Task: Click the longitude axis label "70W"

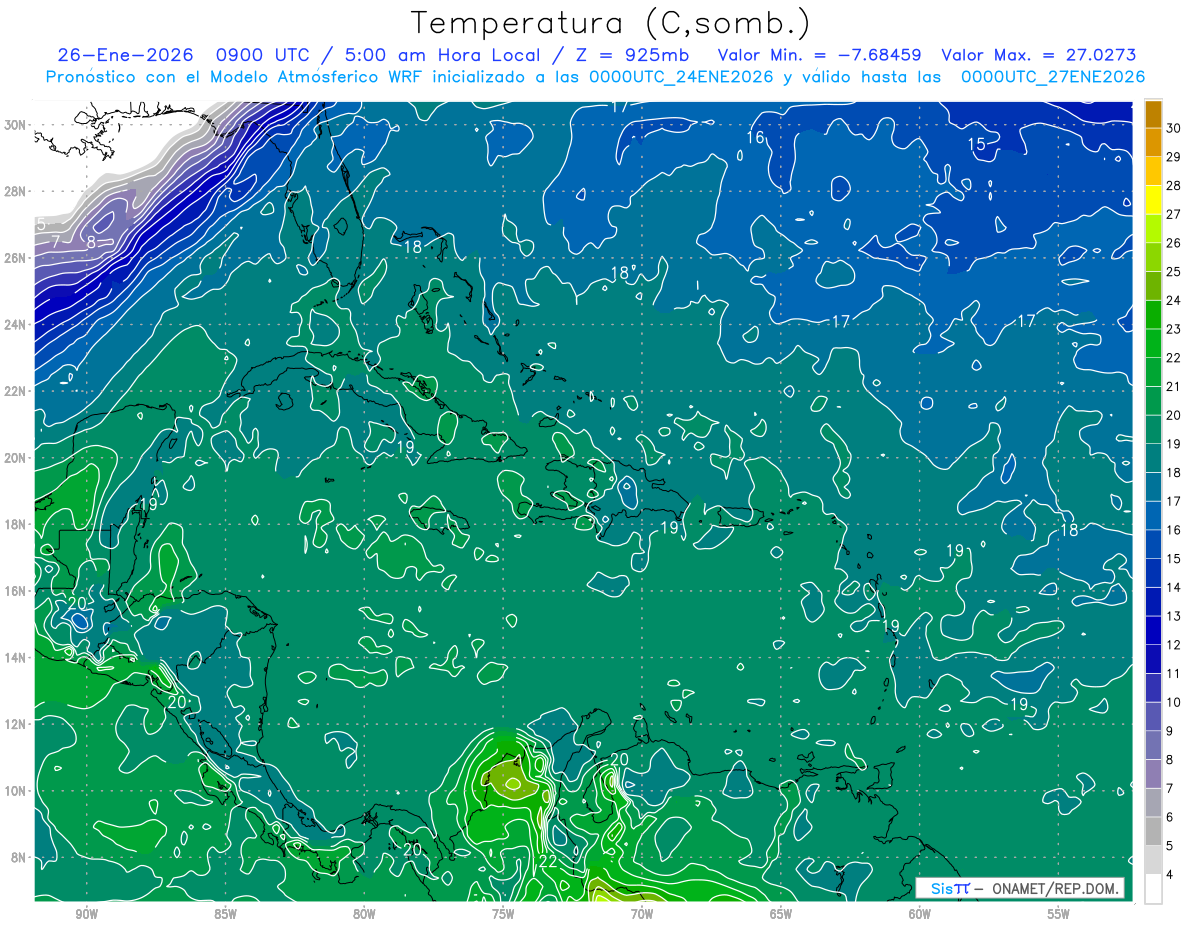Action: tap(642, 914)
